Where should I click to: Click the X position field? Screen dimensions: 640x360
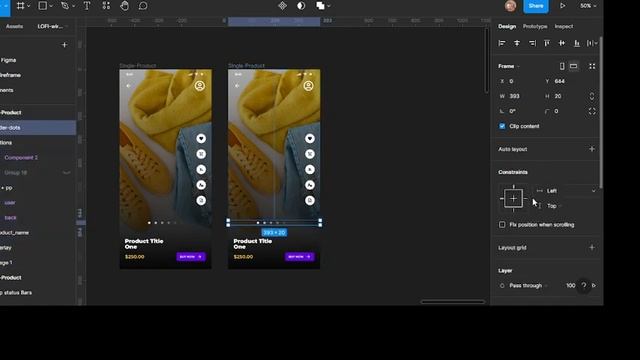coord(519,81)
